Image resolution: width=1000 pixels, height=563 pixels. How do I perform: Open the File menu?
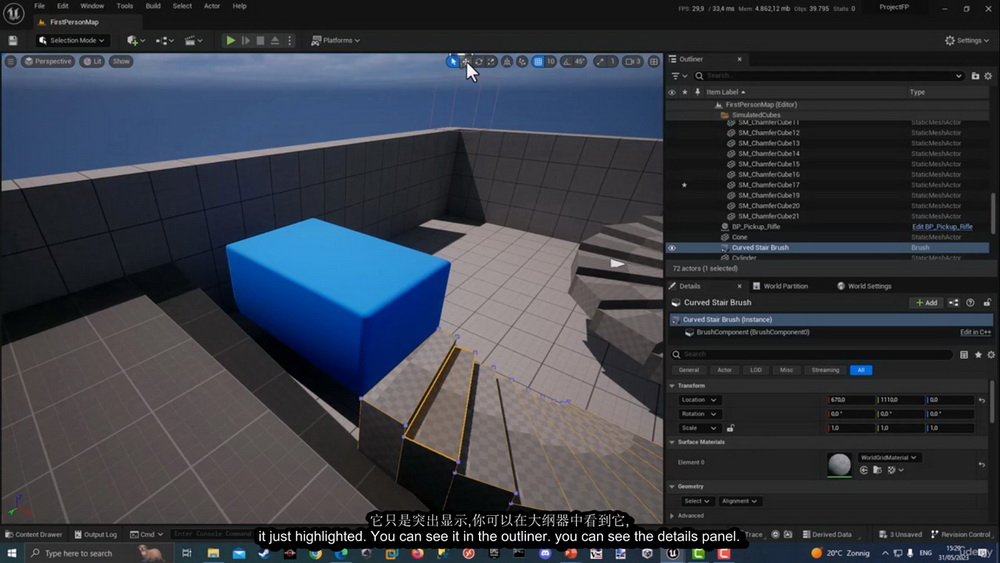click(40, 6)
